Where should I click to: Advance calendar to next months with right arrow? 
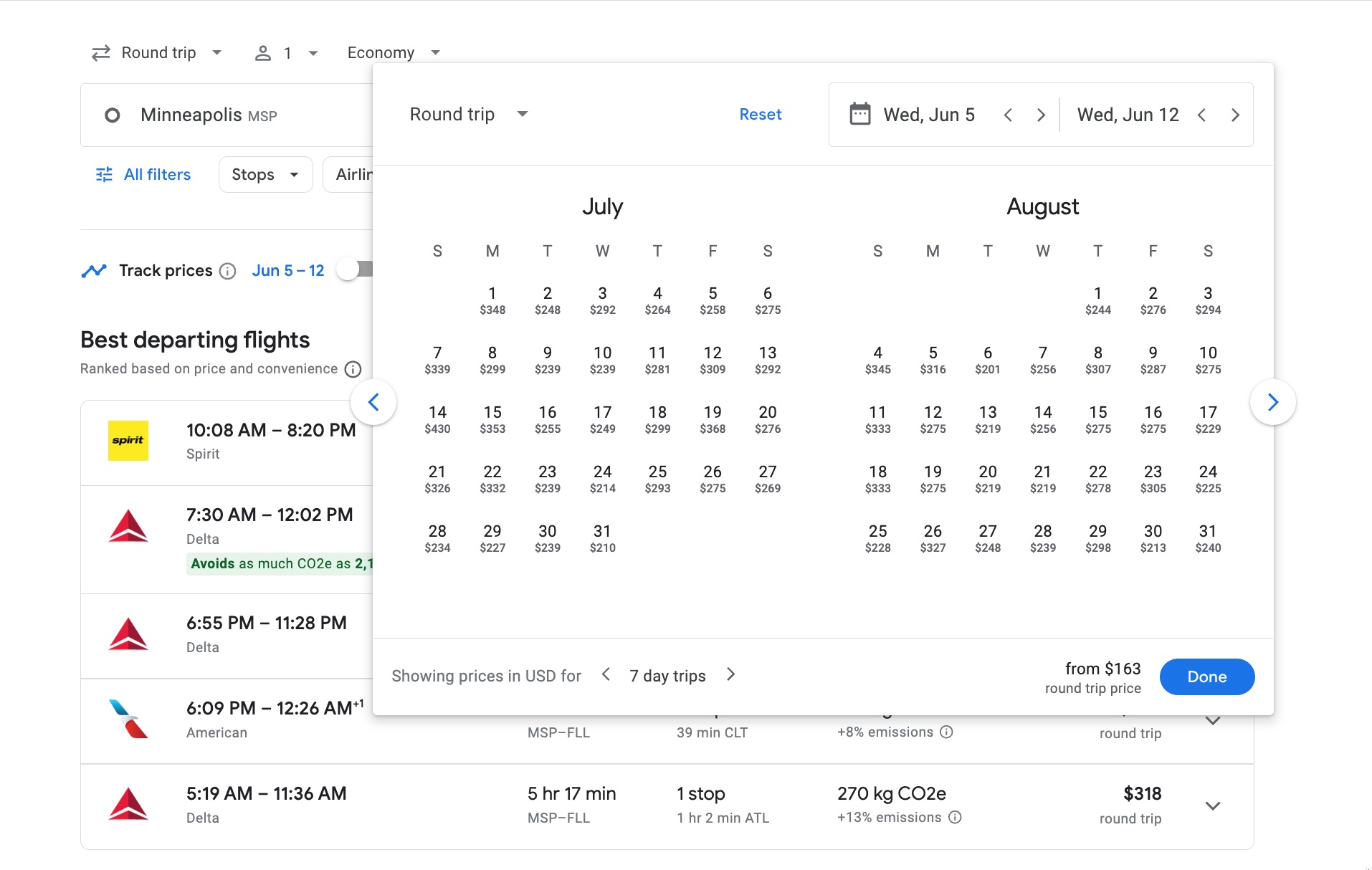(x=1275, y=402)
